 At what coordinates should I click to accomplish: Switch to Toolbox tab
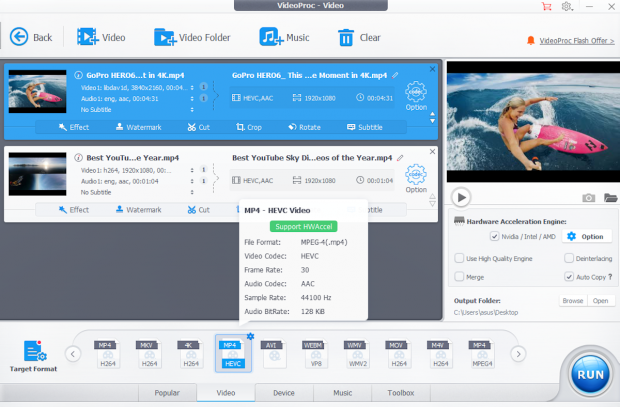tap(401, 393)
